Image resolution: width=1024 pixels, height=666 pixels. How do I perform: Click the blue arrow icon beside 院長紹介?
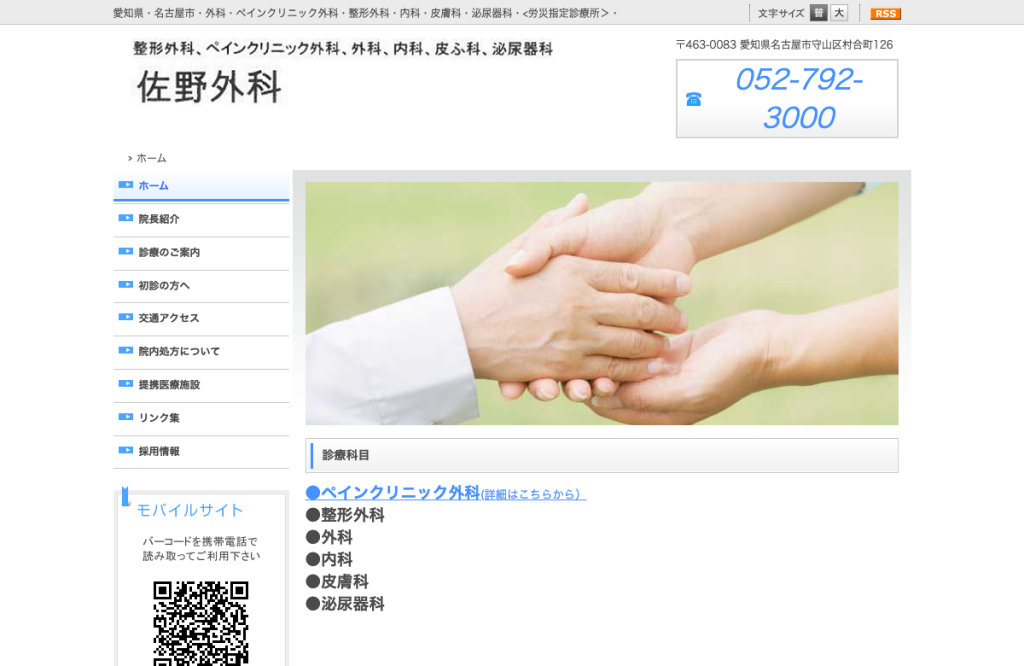pyautogui.click(x=125, y=218)
